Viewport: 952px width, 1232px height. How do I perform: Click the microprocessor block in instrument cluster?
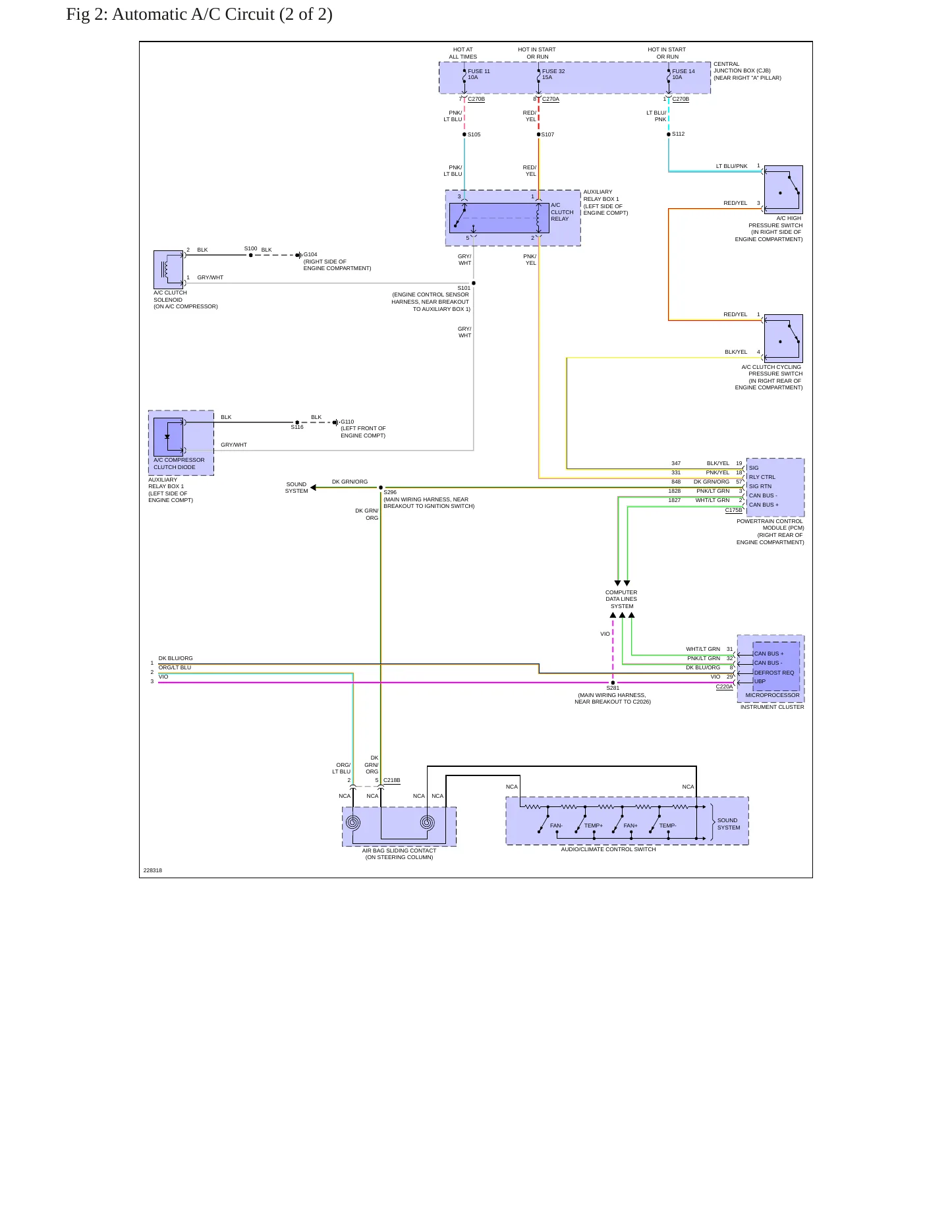pos(776,667)
